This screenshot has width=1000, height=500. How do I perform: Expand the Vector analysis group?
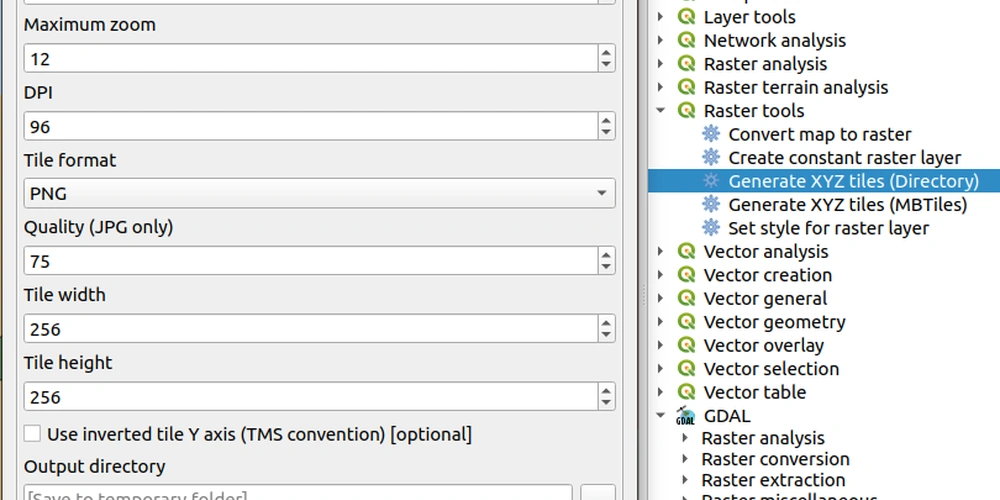tap(661, 252)
